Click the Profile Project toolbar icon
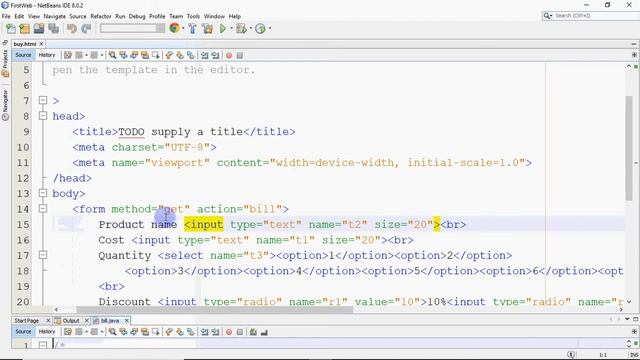 [260, 29]
